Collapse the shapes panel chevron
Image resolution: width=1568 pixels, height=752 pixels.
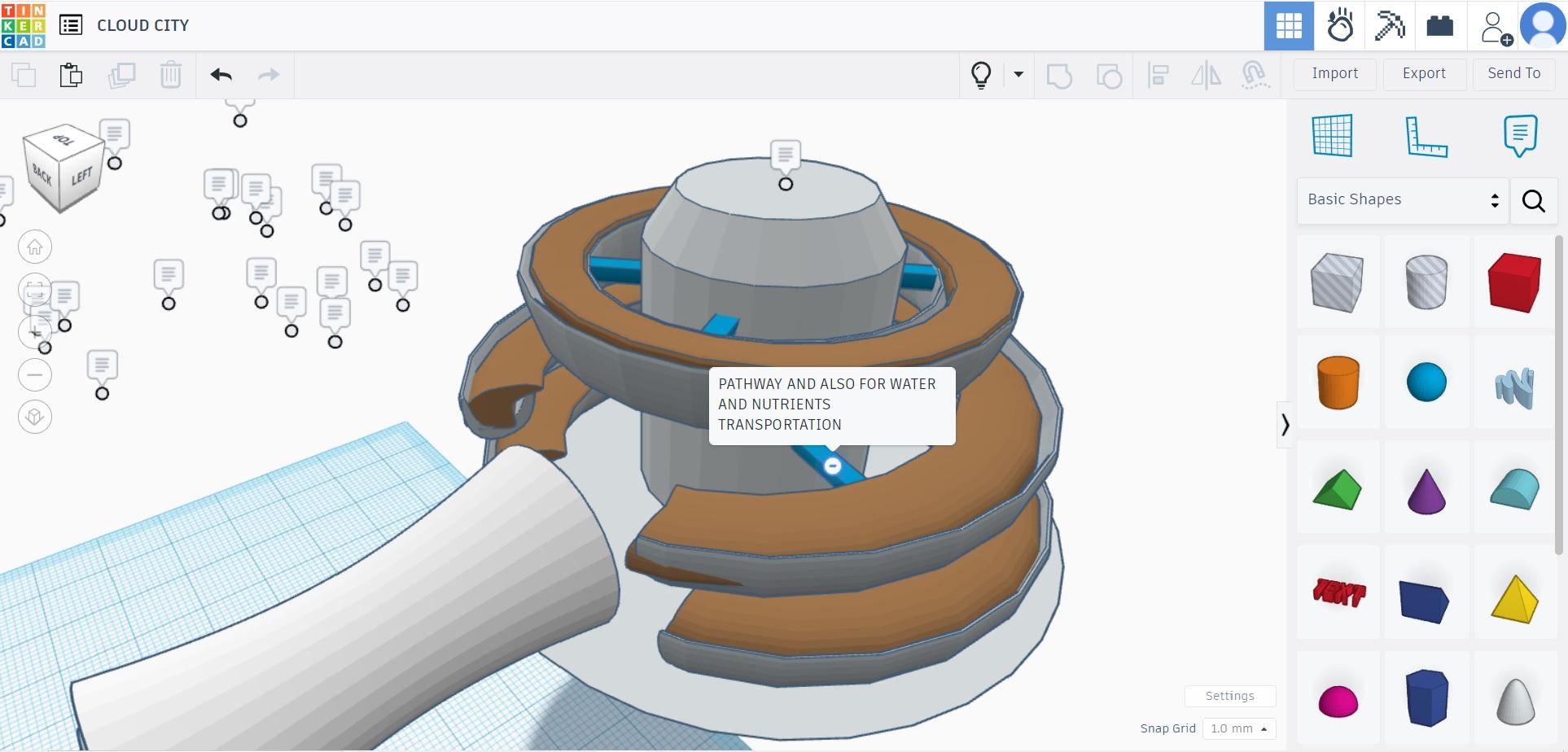(1285, 425)
